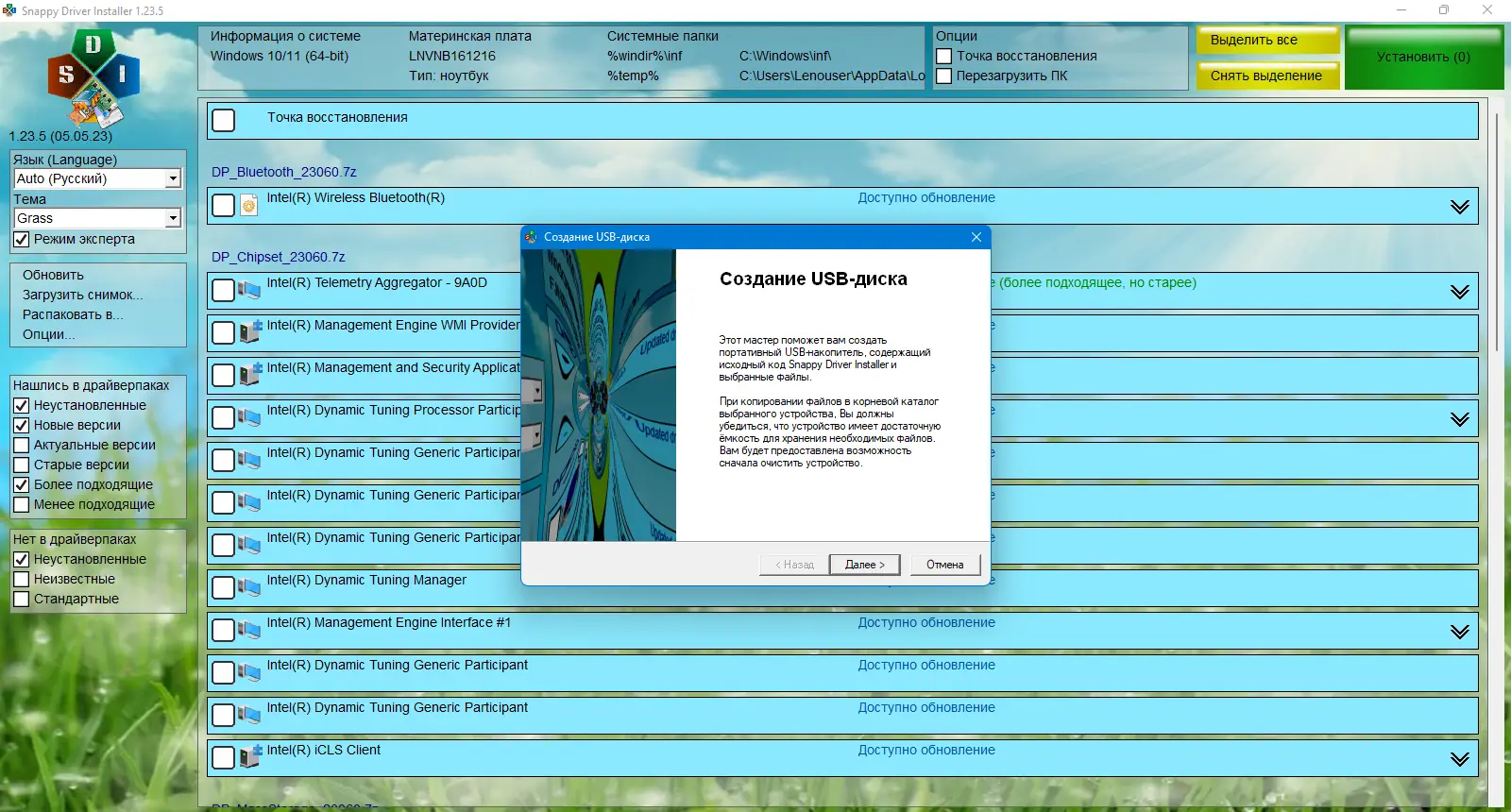Uncheck Неустановленные under Нашлись в драйверпаках
Viewport: 1511px width, 812px height.
pyautogui.click(x=21, y=406)
